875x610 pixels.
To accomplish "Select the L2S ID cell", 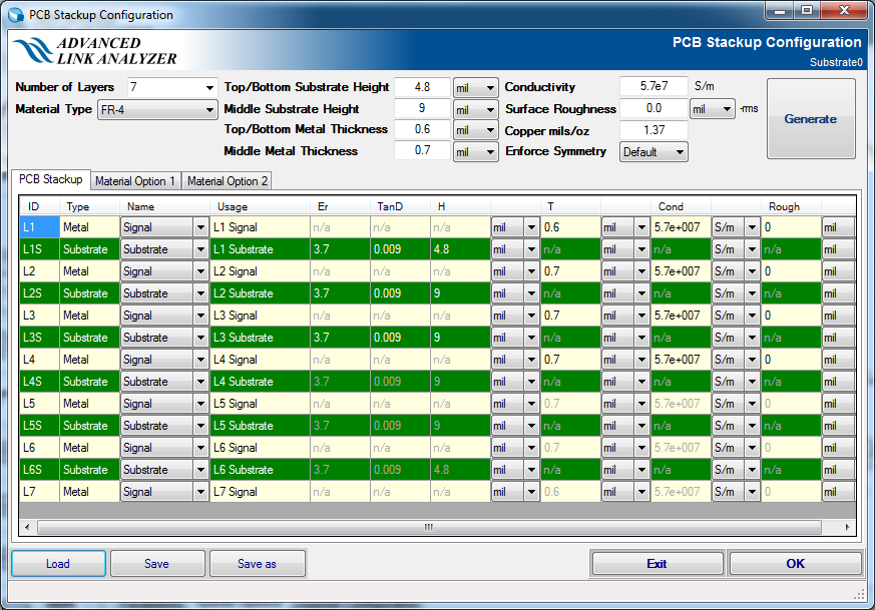I will coord(39,294).
